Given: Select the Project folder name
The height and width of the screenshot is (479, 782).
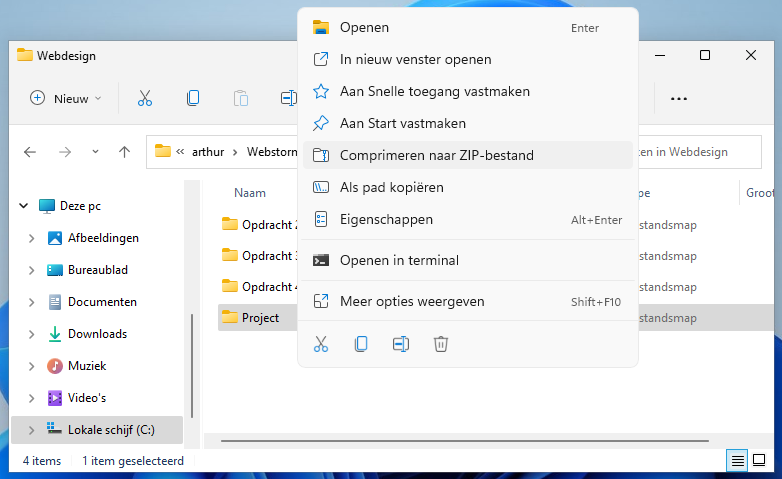Looking at the screenshot, I should [x=260, y=317].
